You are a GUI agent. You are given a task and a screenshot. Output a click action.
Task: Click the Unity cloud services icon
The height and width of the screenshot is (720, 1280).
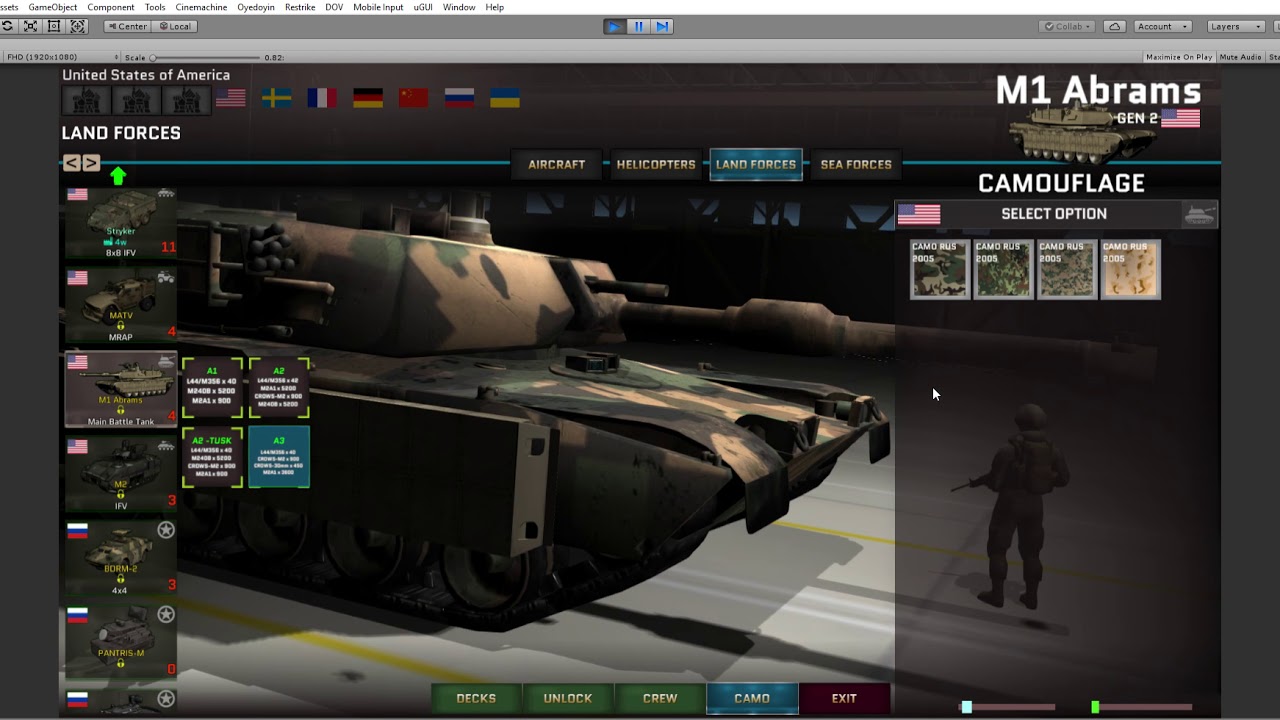point(1114,27)
